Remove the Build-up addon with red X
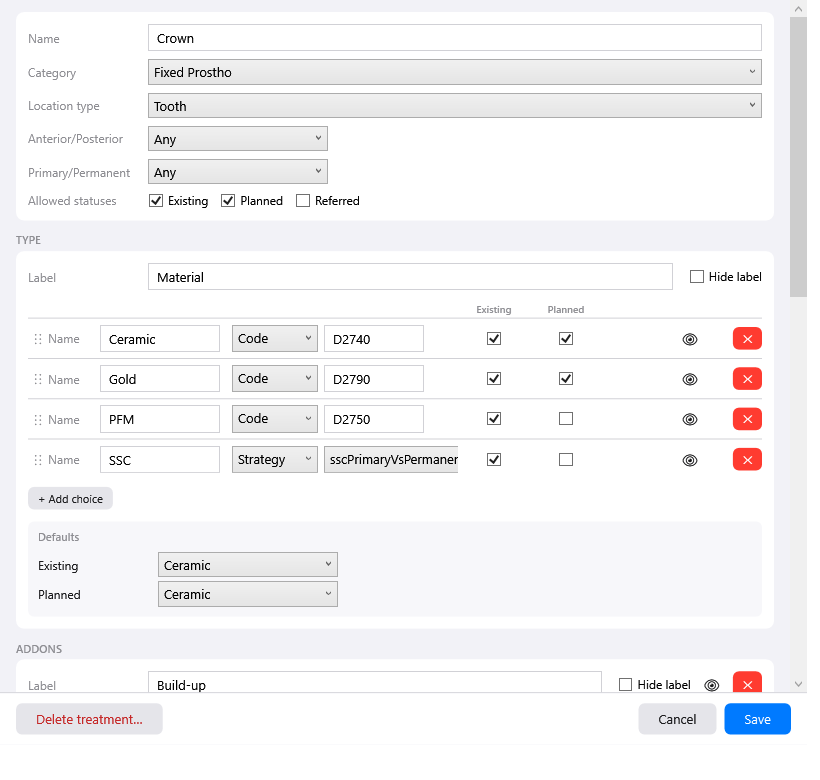 747,683
